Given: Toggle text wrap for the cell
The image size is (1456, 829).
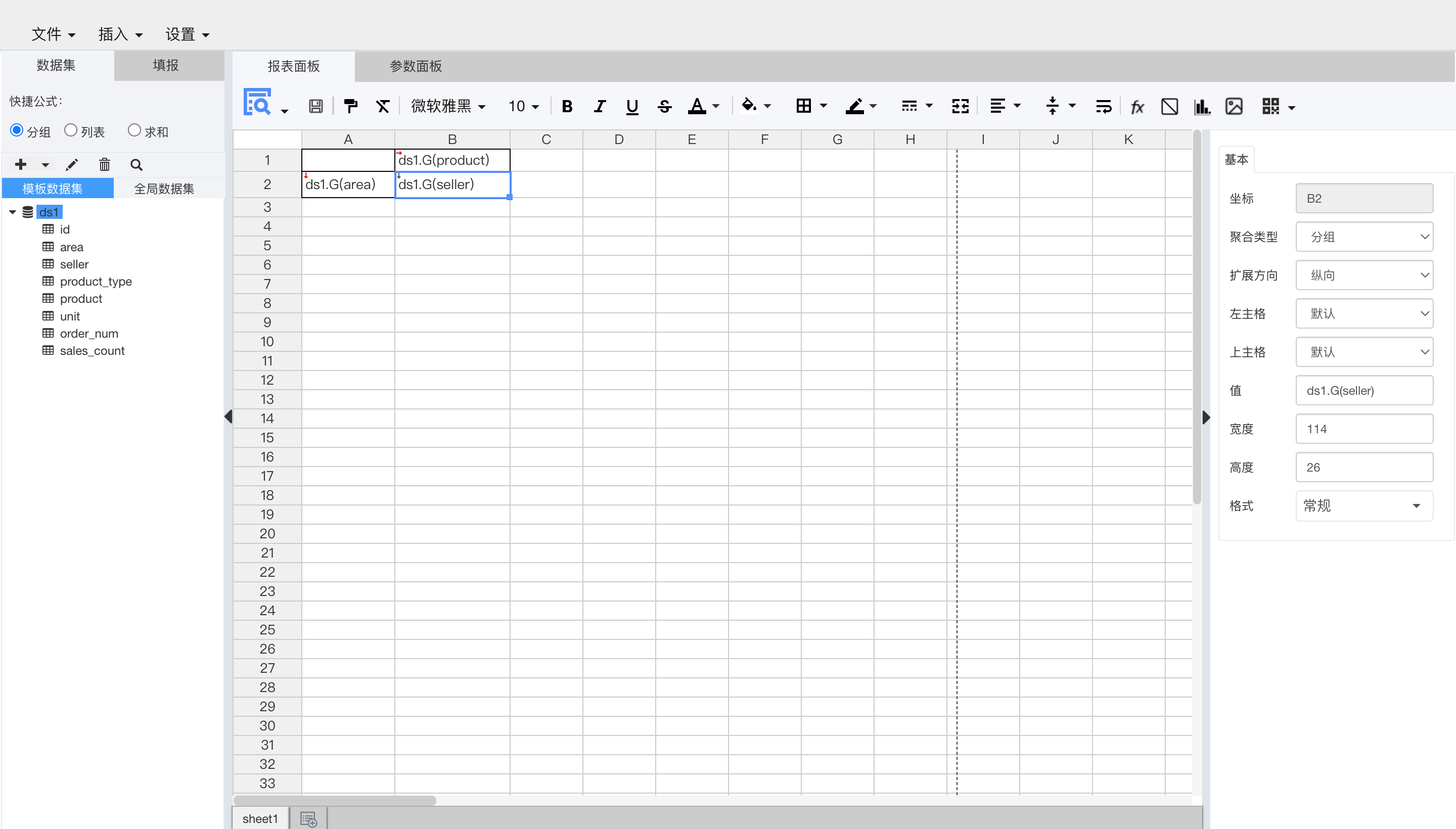Looking at the screenshot, I should (1104, 107).
